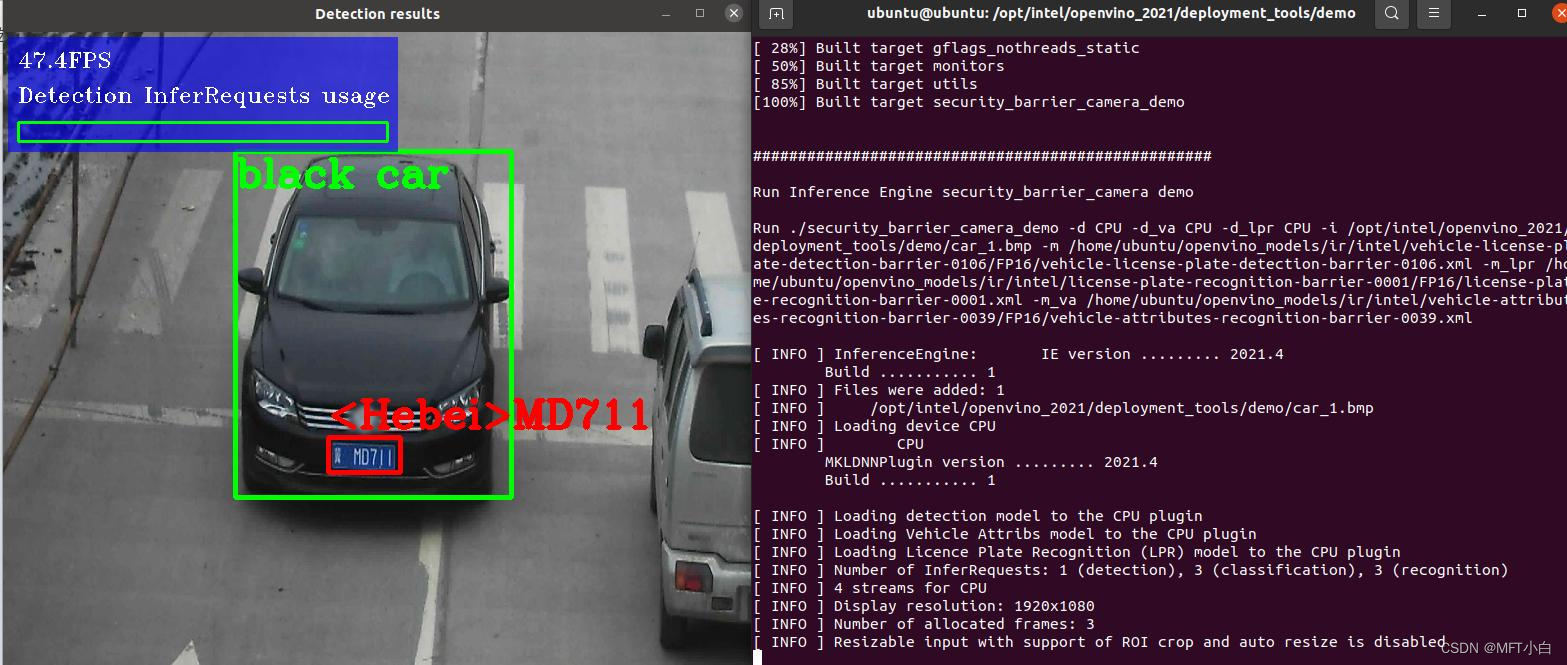Maximize the Detection results window icon
1567x665 pixels.
pyautogui.click(x=701, y=13)
